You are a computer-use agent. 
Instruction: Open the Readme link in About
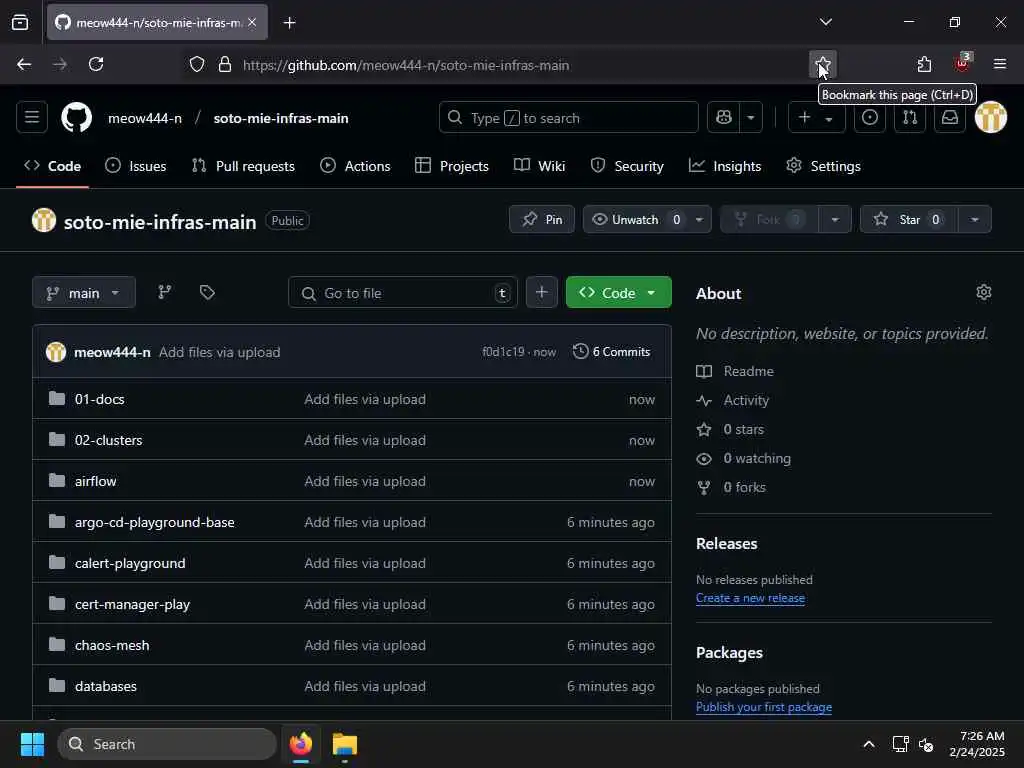pos(748,371)
